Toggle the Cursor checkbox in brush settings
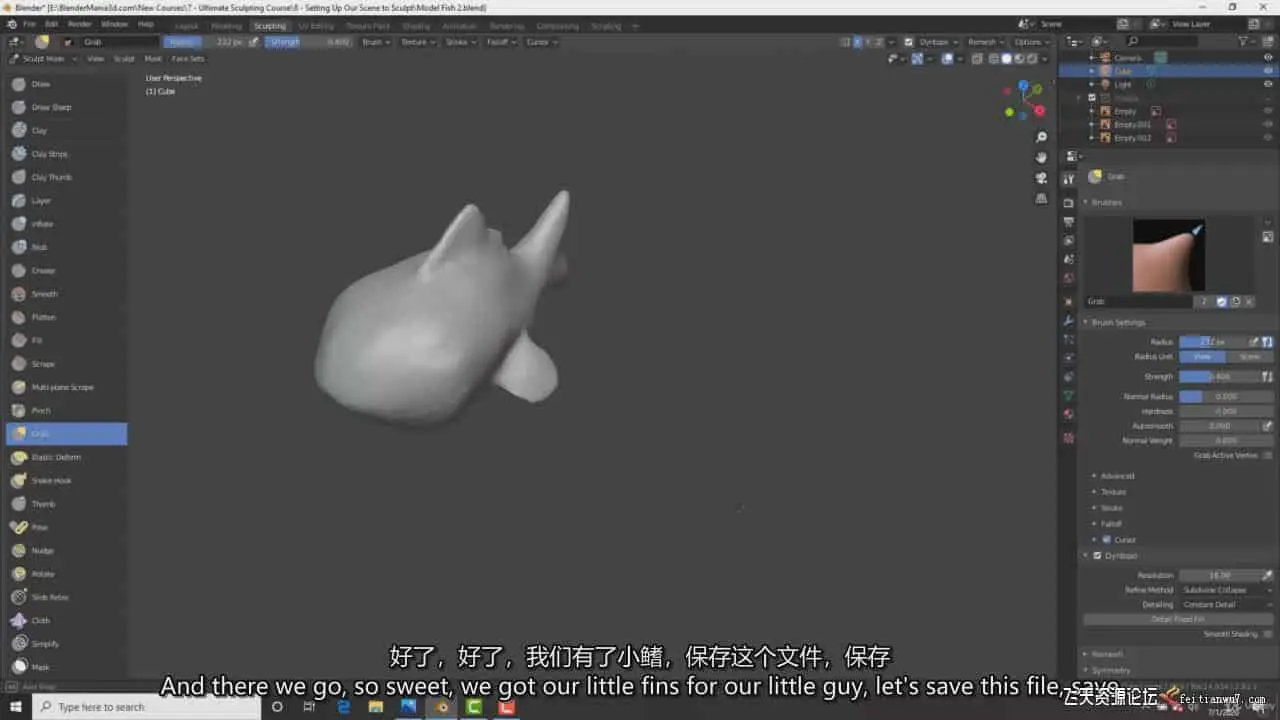This screenshot has height=720, width=1280. click(1106, 540)
